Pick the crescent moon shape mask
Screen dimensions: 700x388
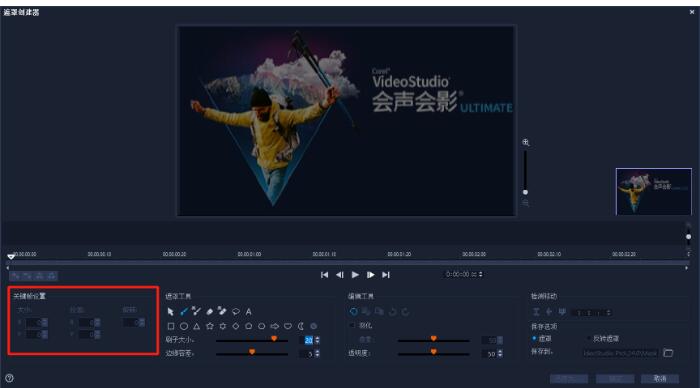pos(301,326)
